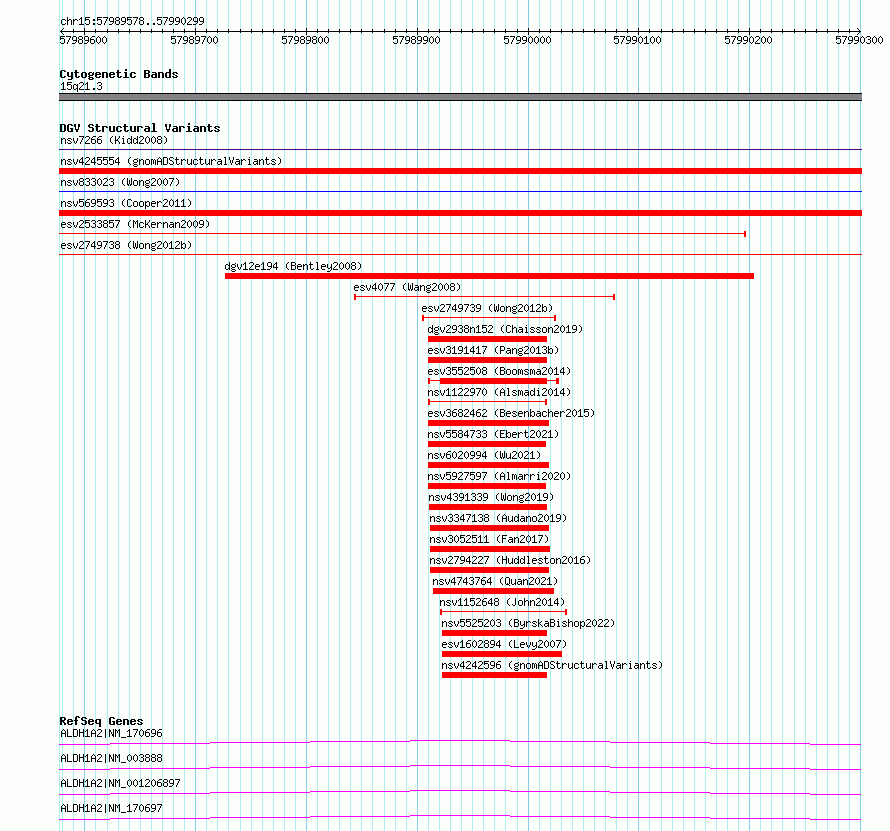This screenshot has width=890, height=831.
Task: Open variant nsv5927597 (Almarri2020)
Action: pos(499,476)
